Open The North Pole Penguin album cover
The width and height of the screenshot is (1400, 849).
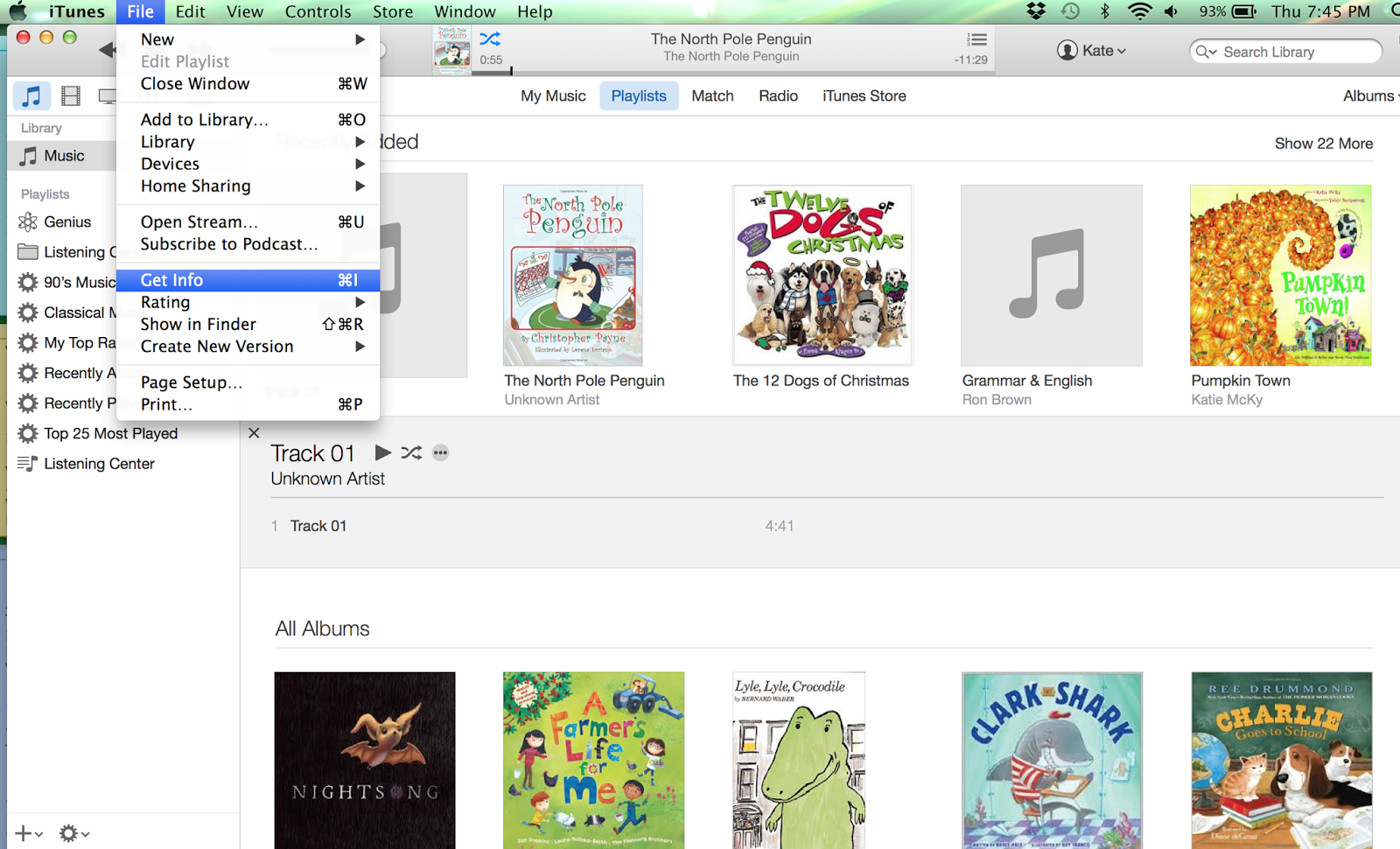pyautogui.click(x=573, y=275)
